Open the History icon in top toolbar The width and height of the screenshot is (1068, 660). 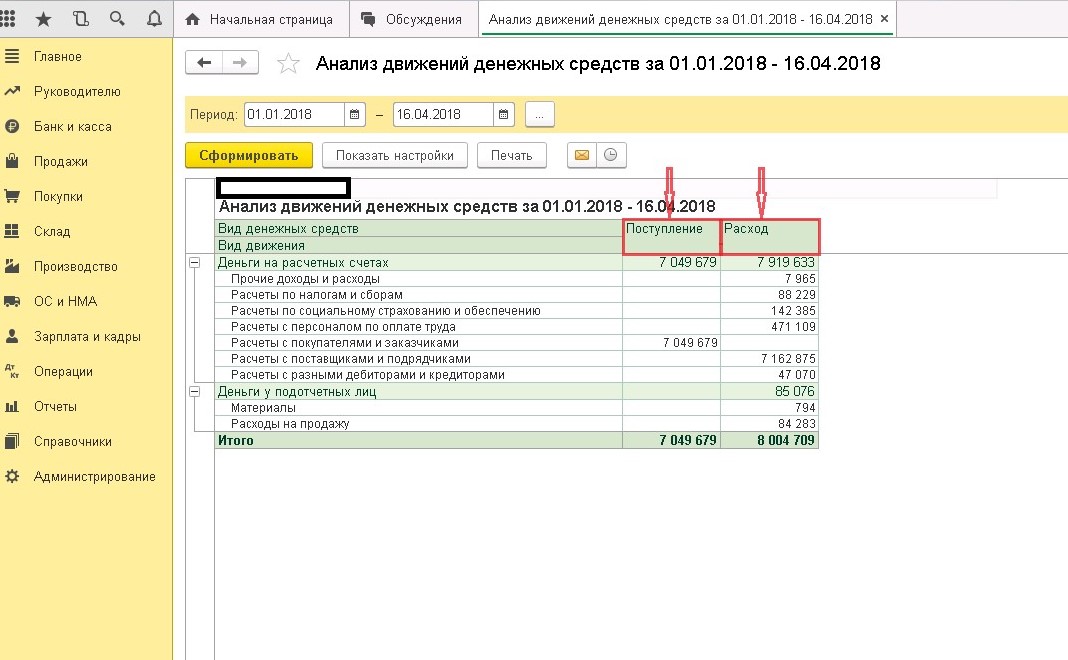pyautogui.click(x=80, y=19)
